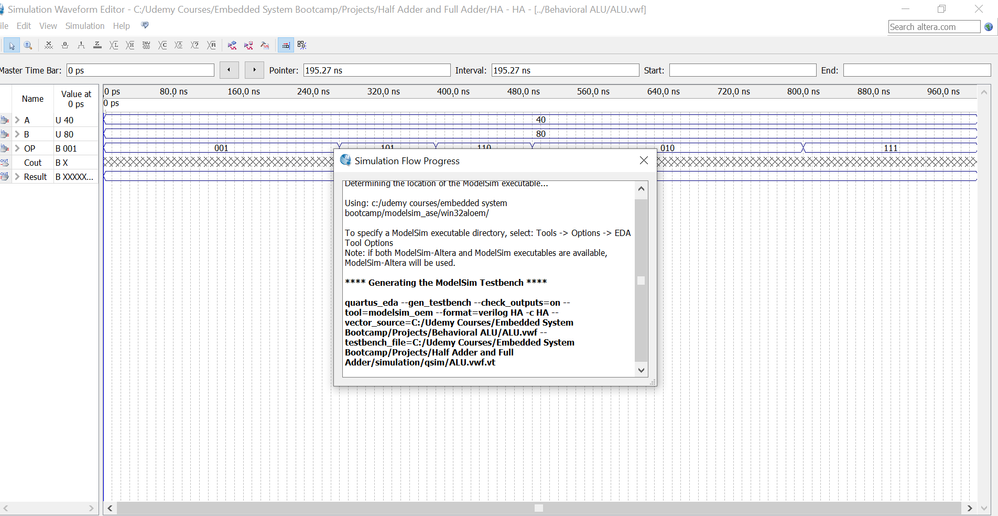Click the input pin icon for signal B
Screen dimensions: 998x516
pyautogui.click(x=5, y=134)
